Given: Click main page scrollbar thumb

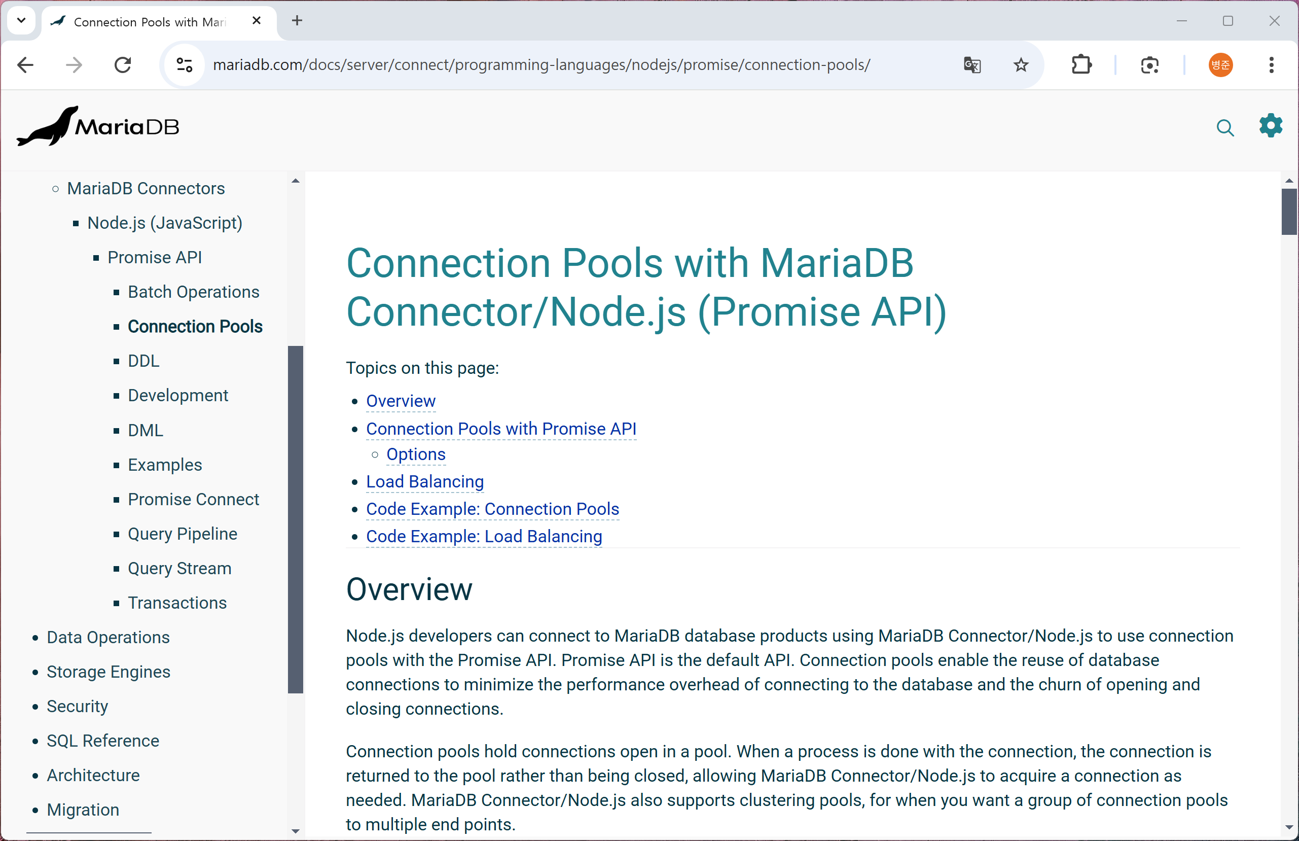Looking at the screenshot, I should coord(1289,212).
